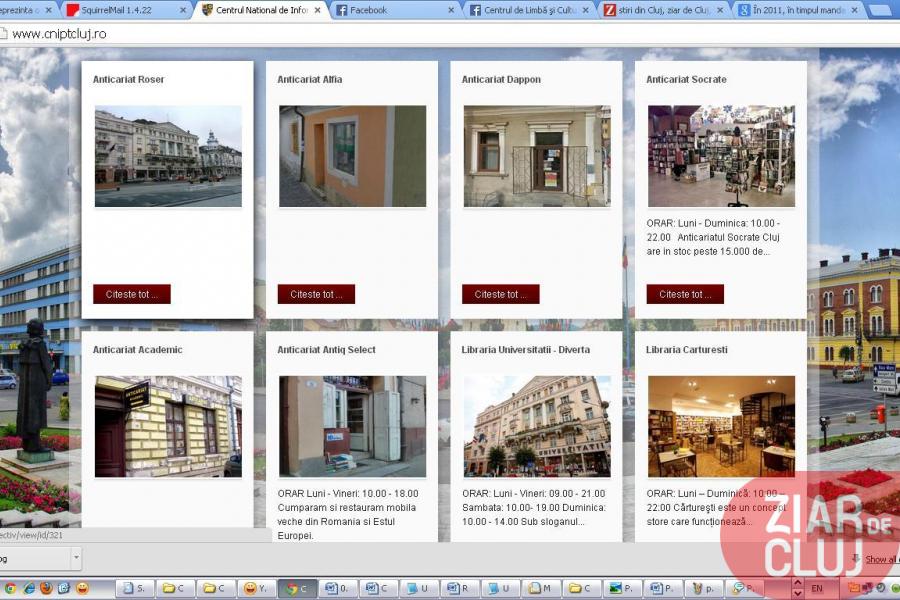This screenshot has height=600, width=900.
Task: Switch to the Centrul de Limbă și Cultură tab
Action: 531,10
